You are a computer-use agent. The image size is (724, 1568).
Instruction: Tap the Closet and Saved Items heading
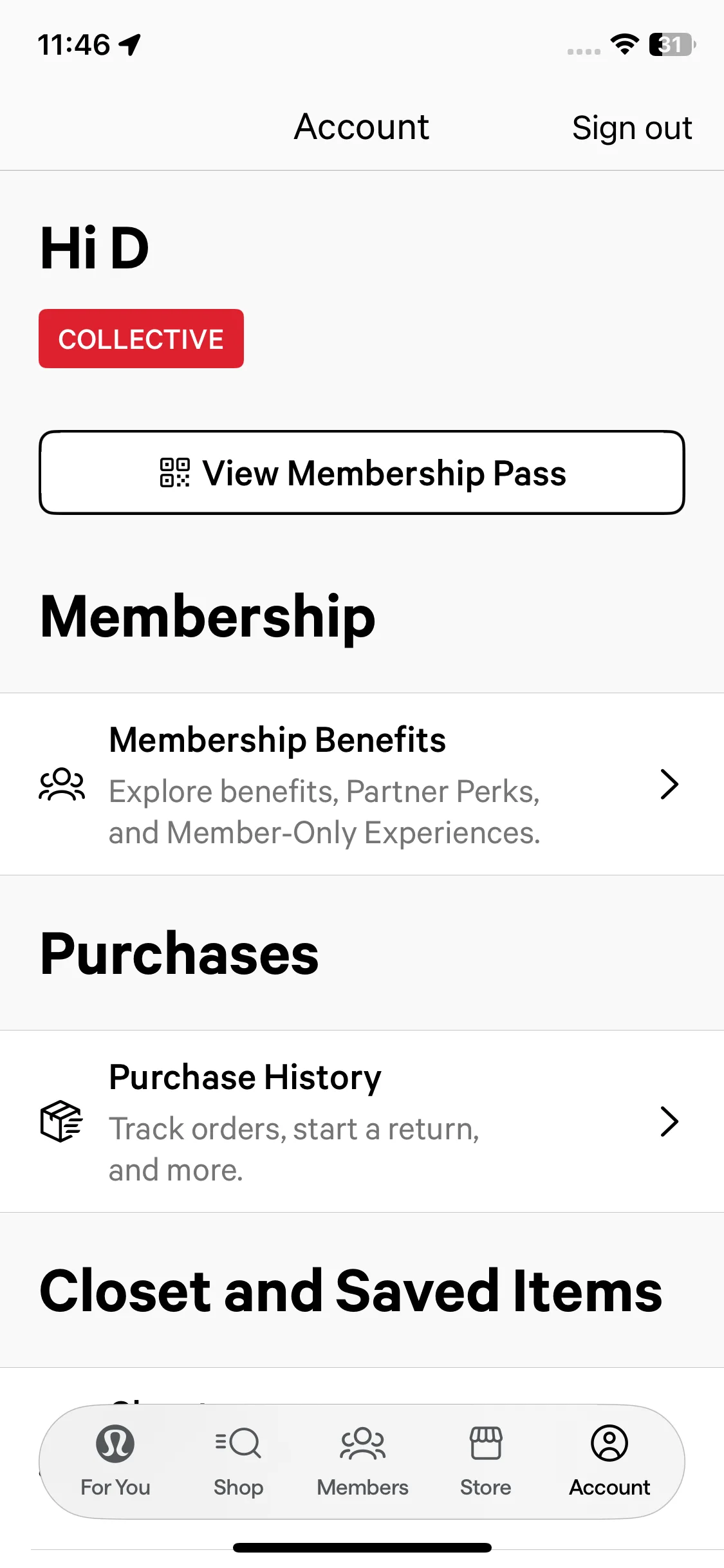(x=351, y=1291)
